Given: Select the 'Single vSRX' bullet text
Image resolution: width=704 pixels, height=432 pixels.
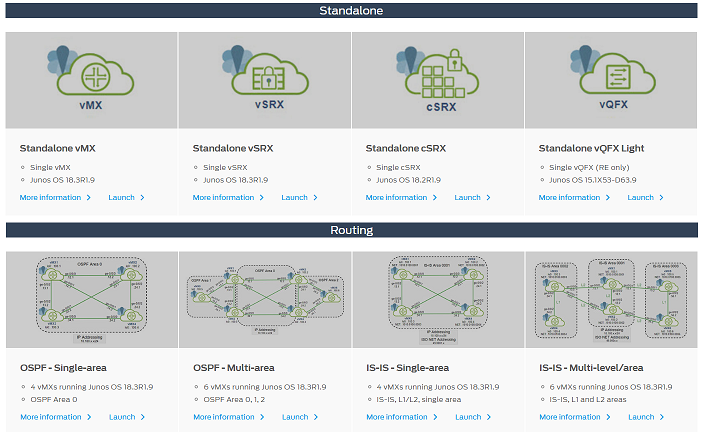Looking at the screenshot, I should (225, 168).
